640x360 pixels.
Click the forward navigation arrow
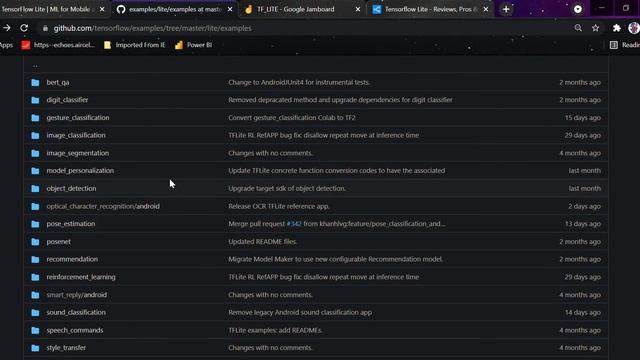point(7,28)
